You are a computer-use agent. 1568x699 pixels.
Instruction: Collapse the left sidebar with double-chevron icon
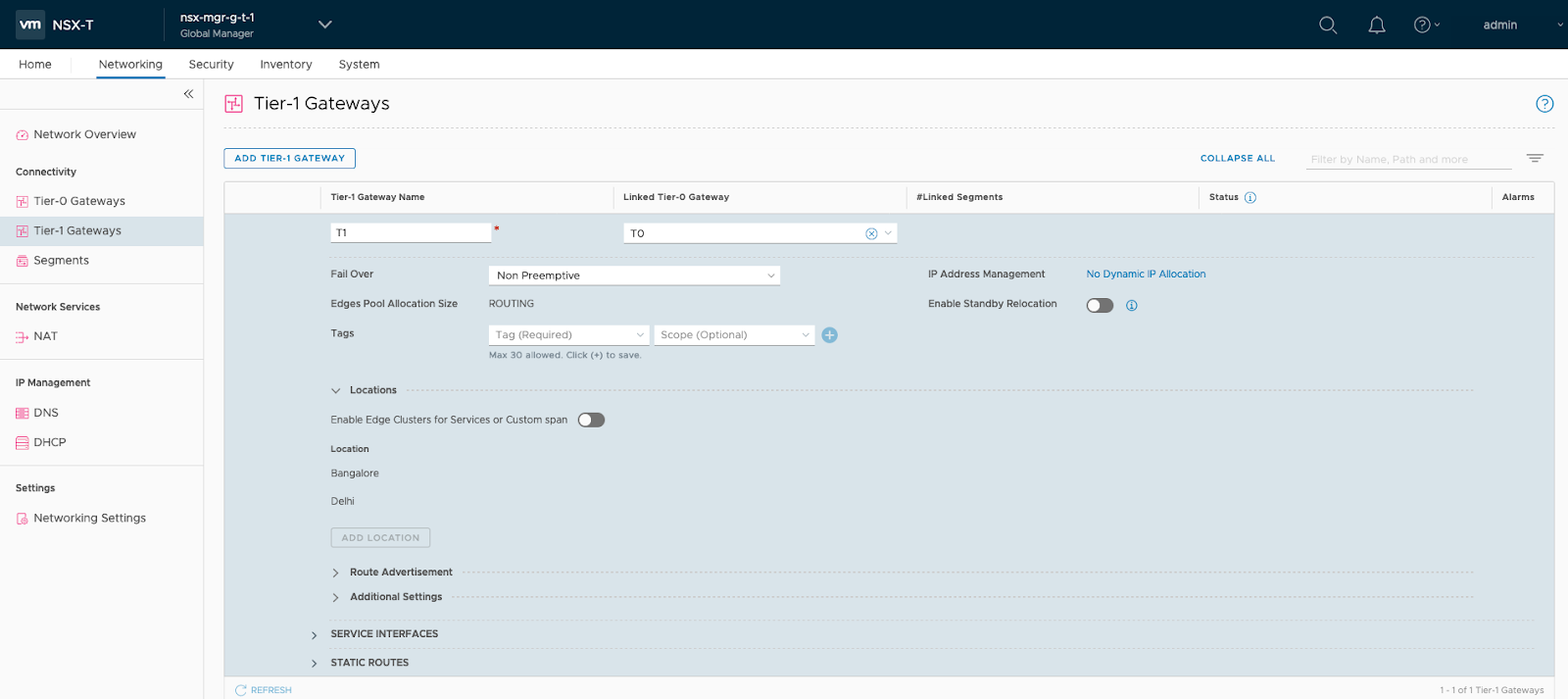click(x=188, y=94)
